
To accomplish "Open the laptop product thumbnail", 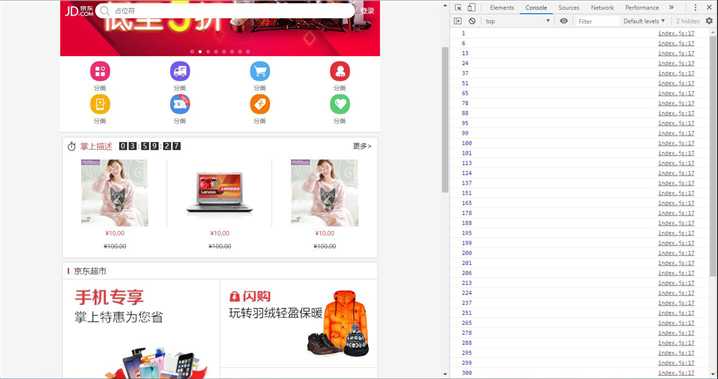I will (219, 193).
